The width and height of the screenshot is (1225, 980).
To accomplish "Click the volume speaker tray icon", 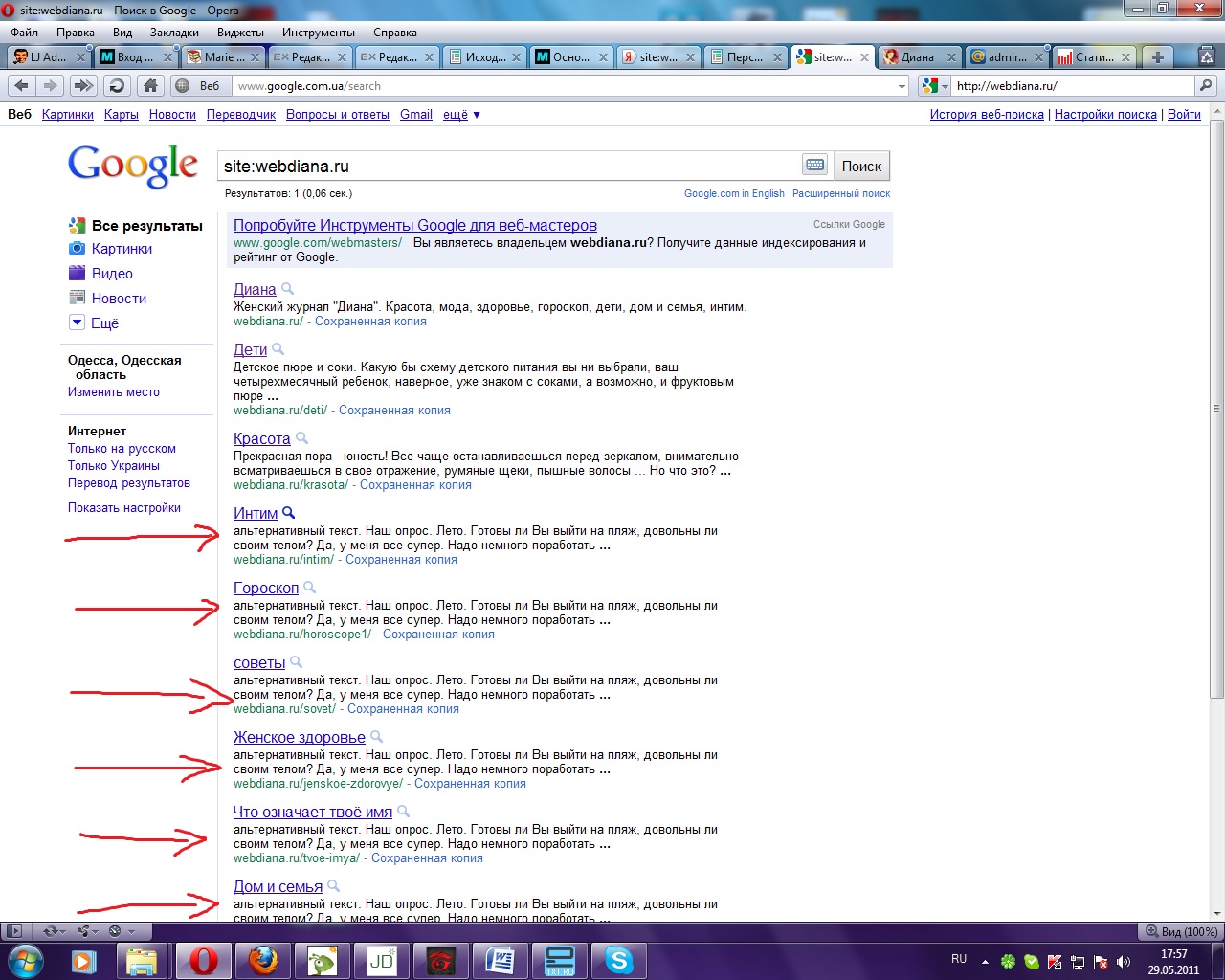I will click(x=1124, y=961).
